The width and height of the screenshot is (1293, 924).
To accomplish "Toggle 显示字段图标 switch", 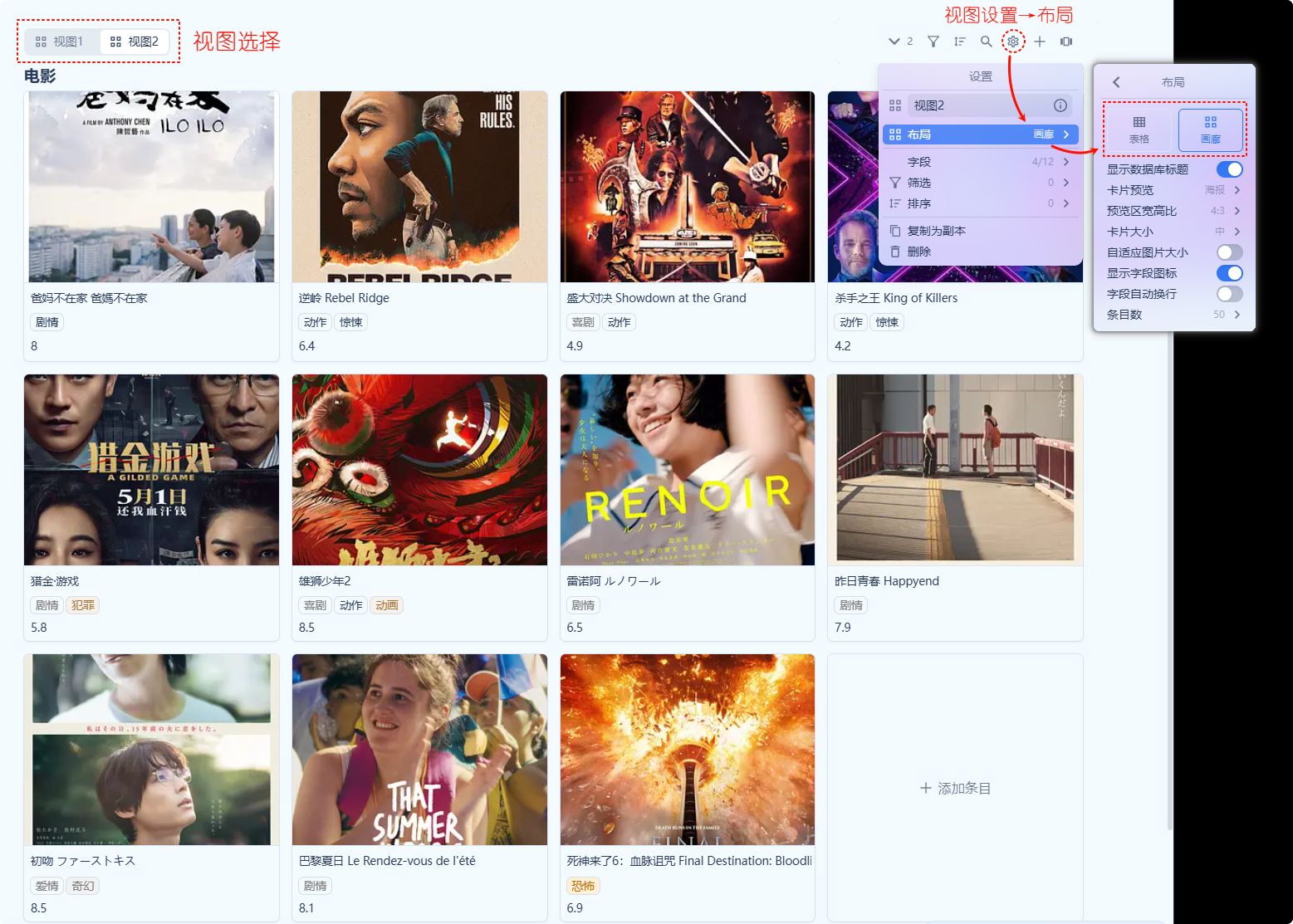I will (1230, 273).
